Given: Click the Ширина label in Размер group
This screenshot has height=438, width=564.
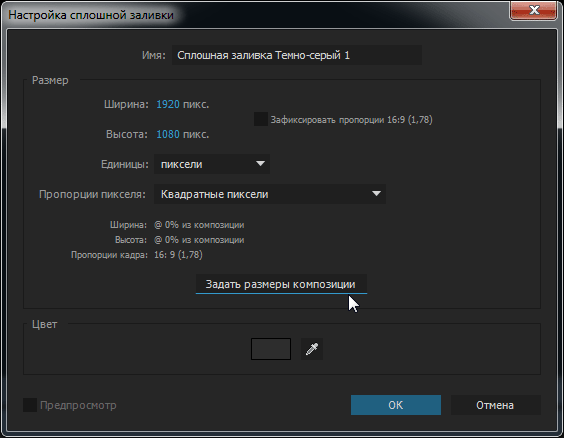Looking at the screenshot, I should 126,104.
